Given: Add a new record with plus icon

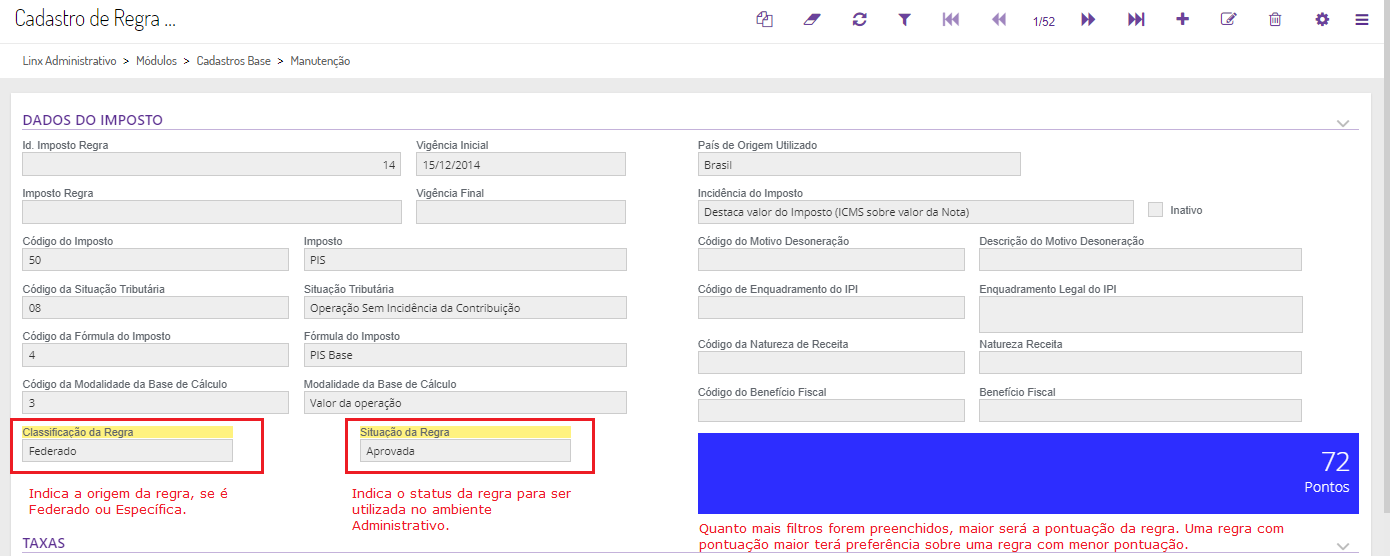Looking at the screenshot, I should (1182, 19).
